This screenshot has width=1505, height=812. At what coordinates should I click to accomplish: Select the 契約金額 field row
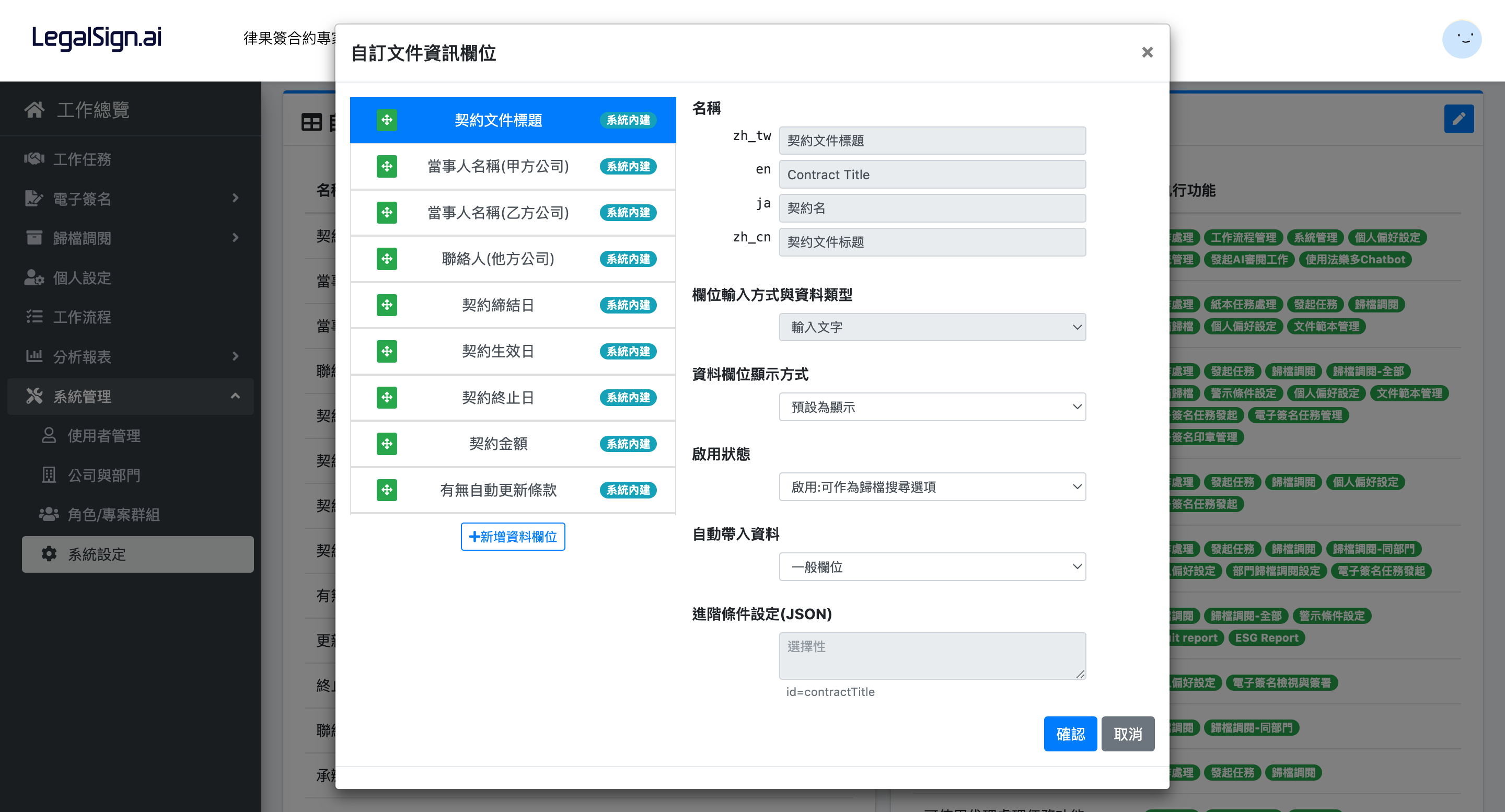coord(512,444)
